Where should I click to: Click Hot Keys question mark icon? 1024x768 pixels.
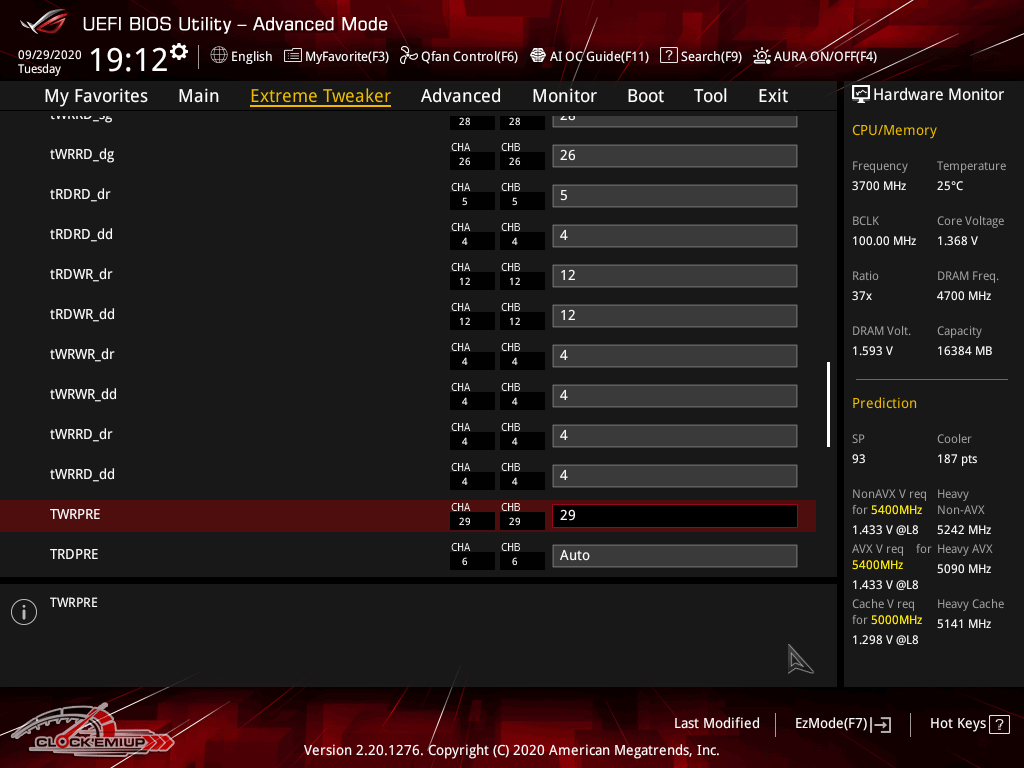point(998,724)
